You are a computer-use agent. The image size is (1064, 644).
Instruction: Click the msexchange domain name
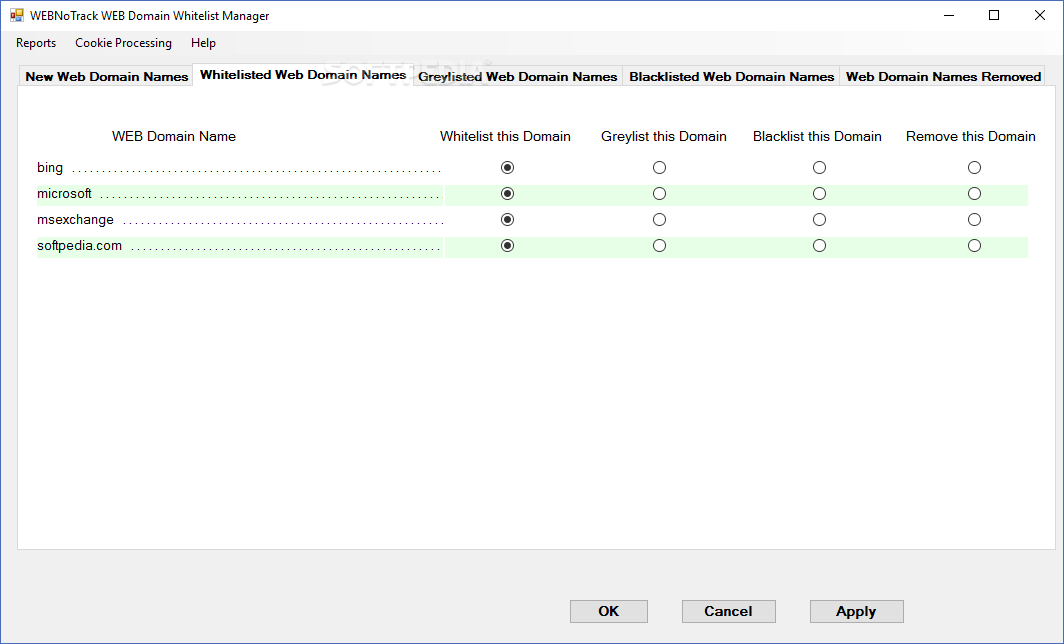(75, 220)
